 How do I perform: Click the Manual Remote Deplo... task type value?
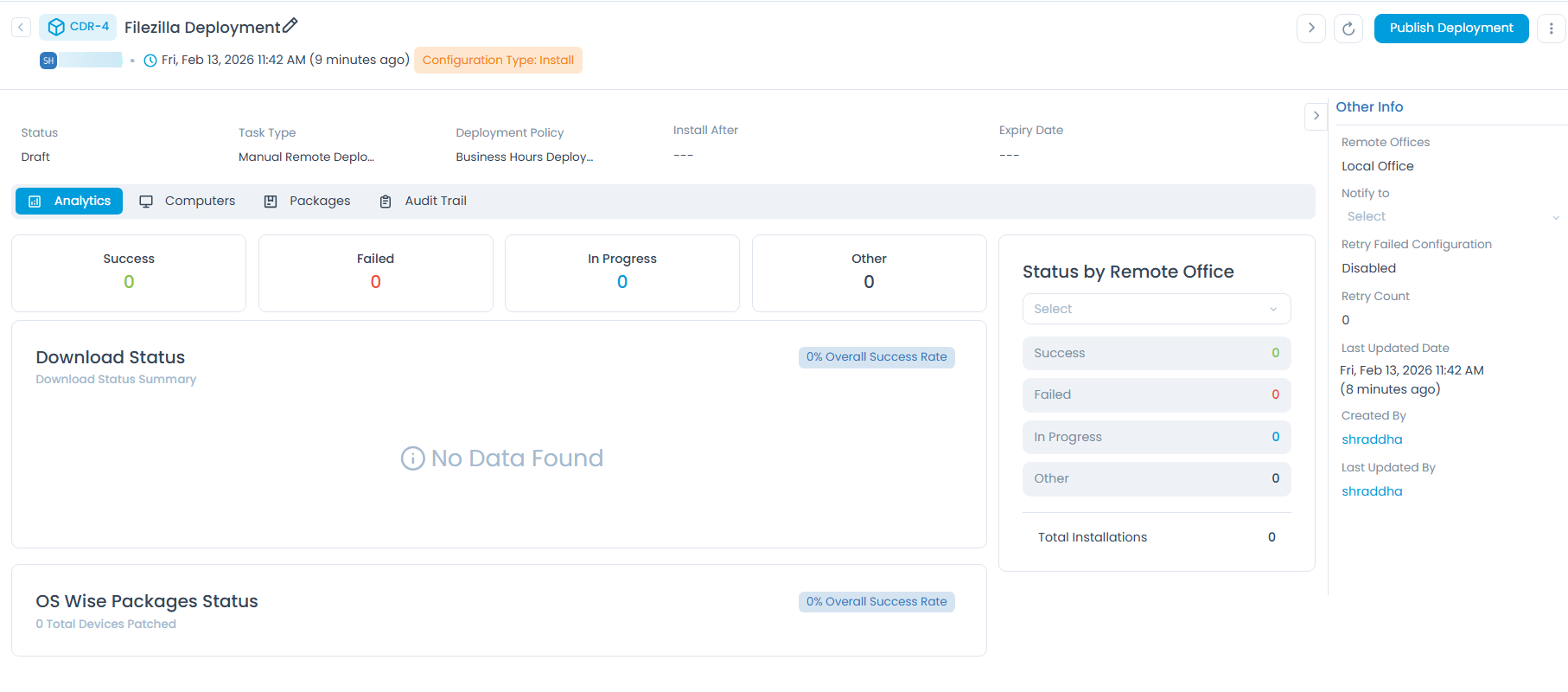(306, 157)
